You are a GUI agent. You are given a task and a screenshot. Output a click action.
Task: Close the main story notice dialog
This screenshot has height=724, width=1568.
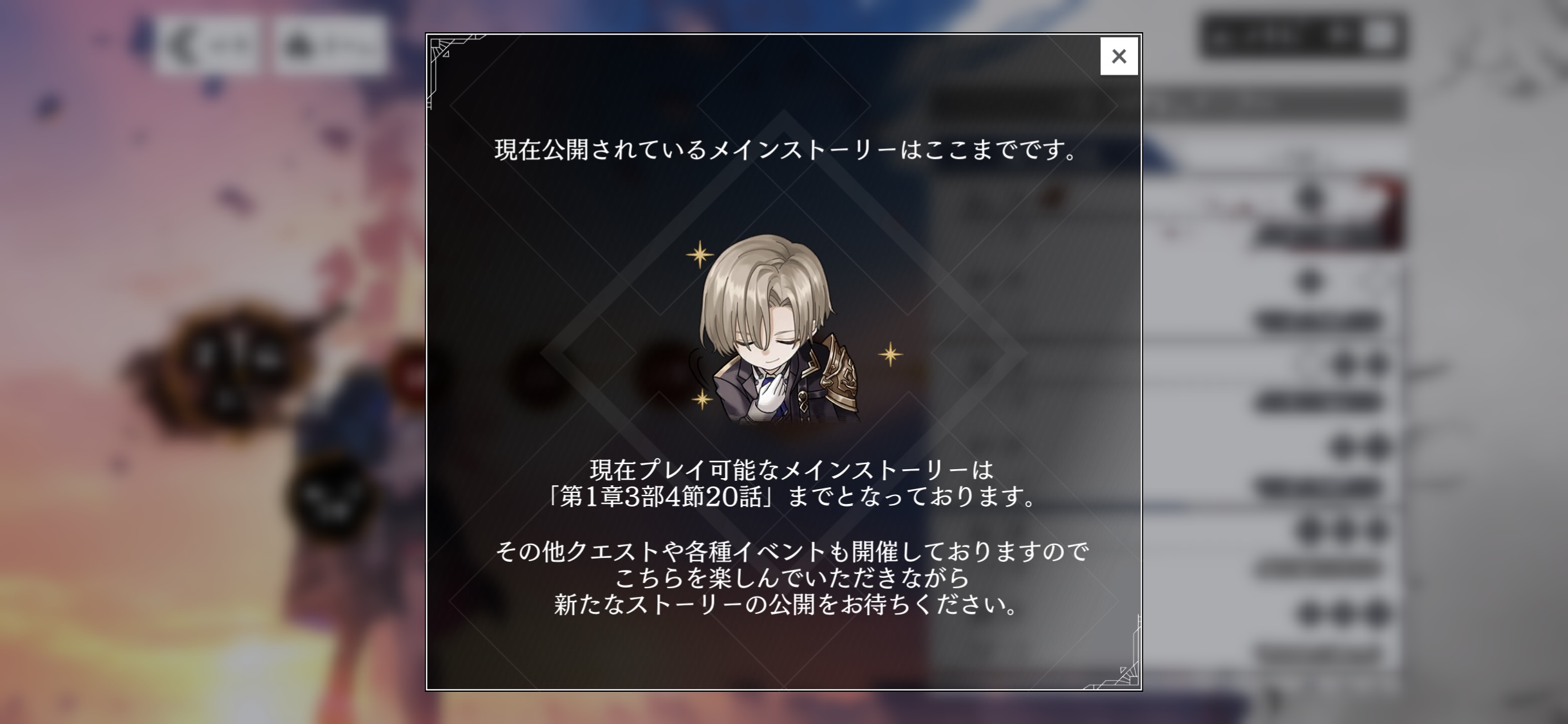tap(1119, 56)
